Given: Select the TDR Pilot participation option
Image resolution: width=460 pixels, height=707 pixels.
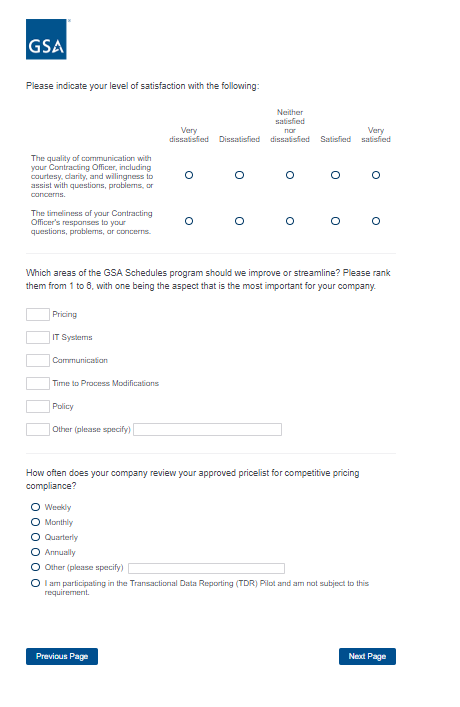Looking at the screenshot, I should 35,583.
